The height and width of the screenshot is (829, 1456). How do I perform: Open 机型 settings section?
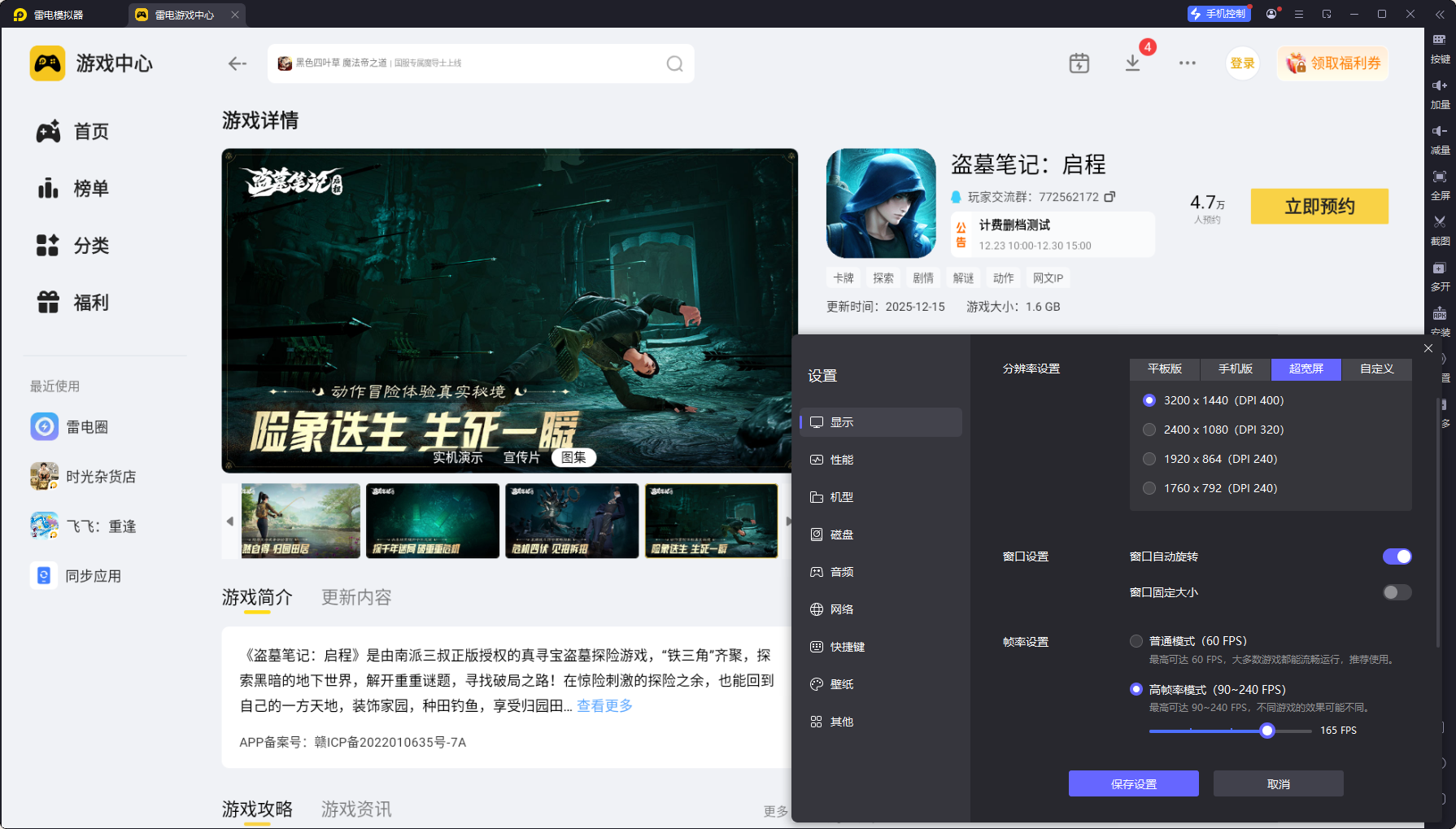coord(881,497)
